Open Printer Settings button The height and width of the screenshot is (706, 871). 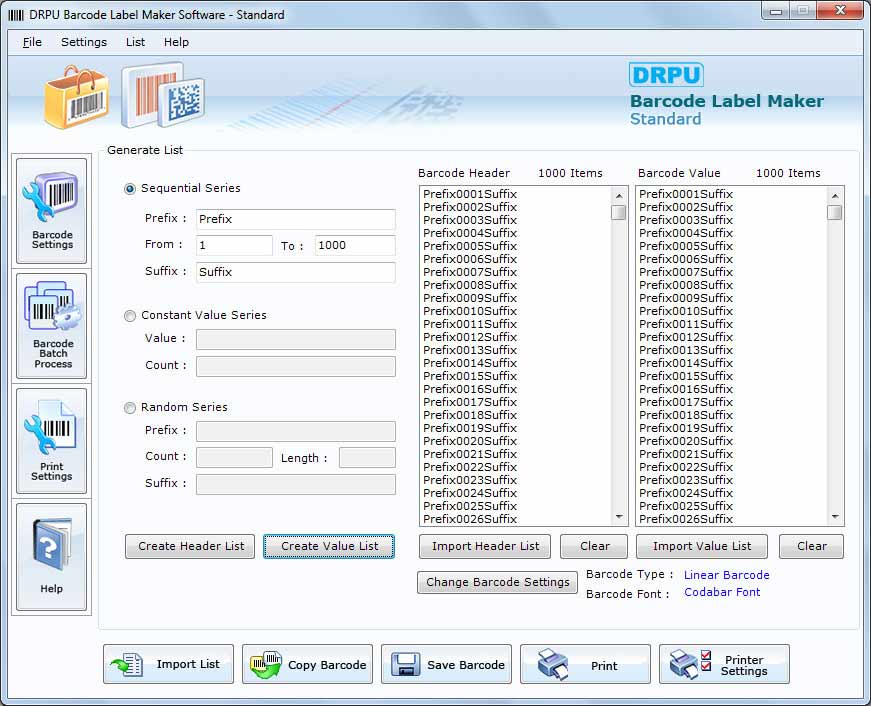coord(724,664)
